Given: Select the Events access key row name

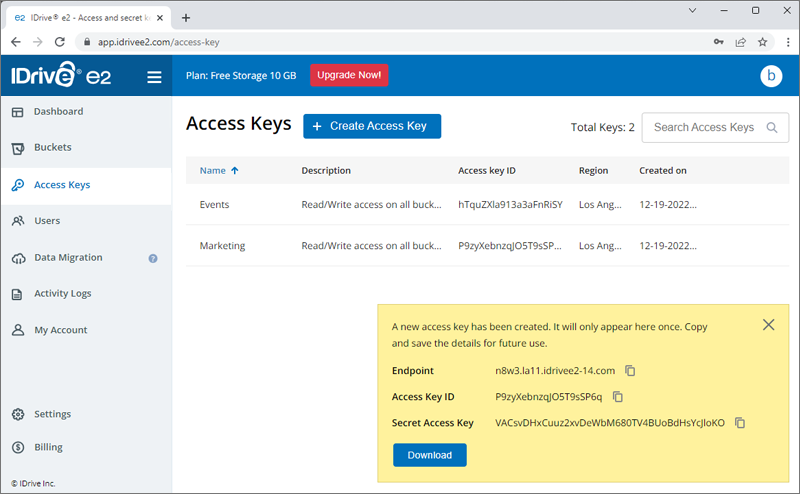Looking at the screenshot, I should tap(214, 205).
